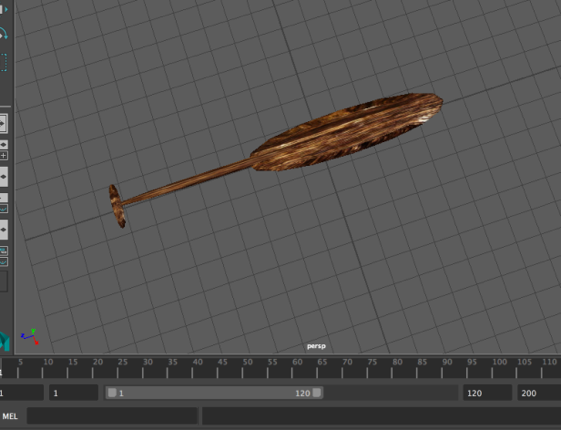Click the XYZ axis orientation gizmo
Screen dimensions: 561x430
coord(30,337)
